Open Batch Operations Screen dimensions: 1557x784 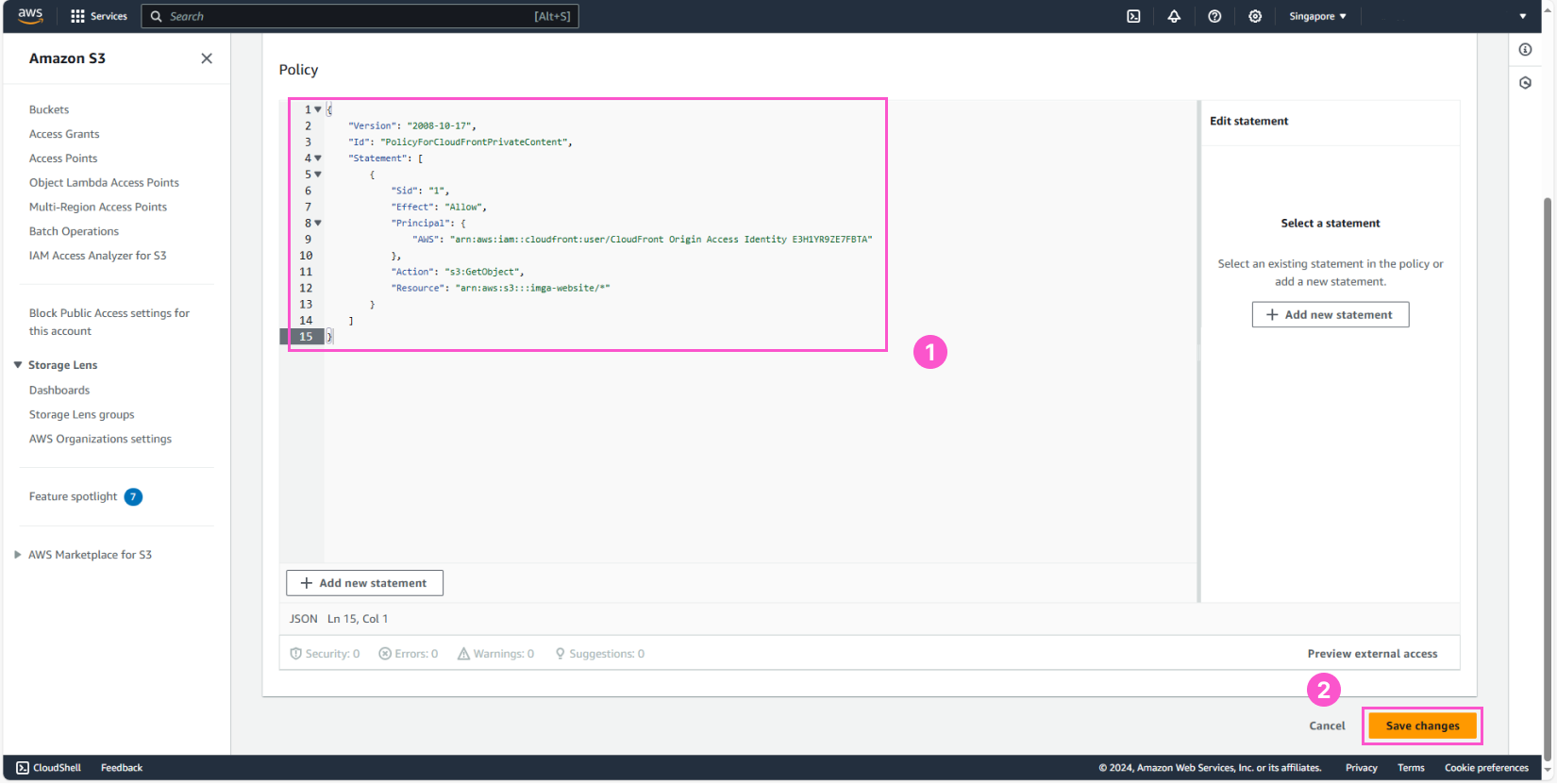(x=74, y=231)
